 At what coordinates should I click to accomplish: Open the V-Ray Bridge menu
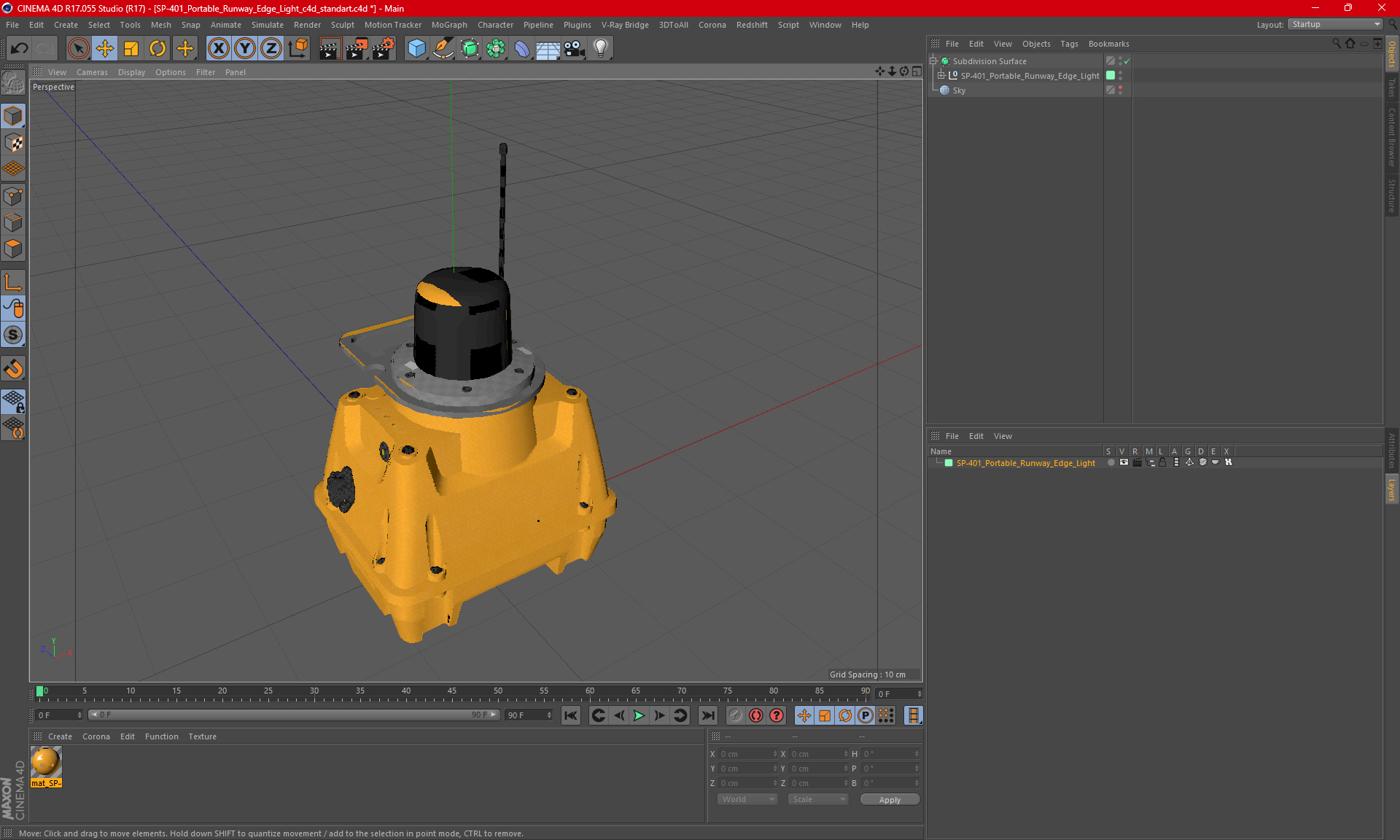(625, 25)
